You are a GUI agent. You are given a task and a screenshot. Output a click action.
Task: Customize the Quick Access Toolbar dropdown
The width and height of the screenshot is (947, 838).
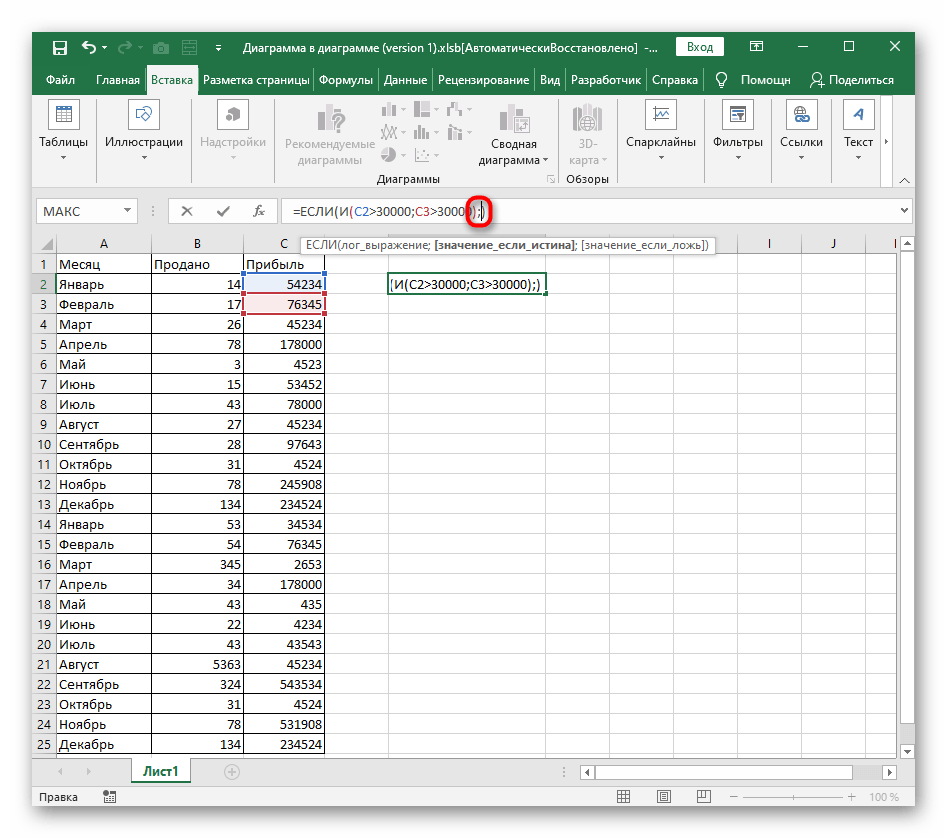(x=218, y=48)
